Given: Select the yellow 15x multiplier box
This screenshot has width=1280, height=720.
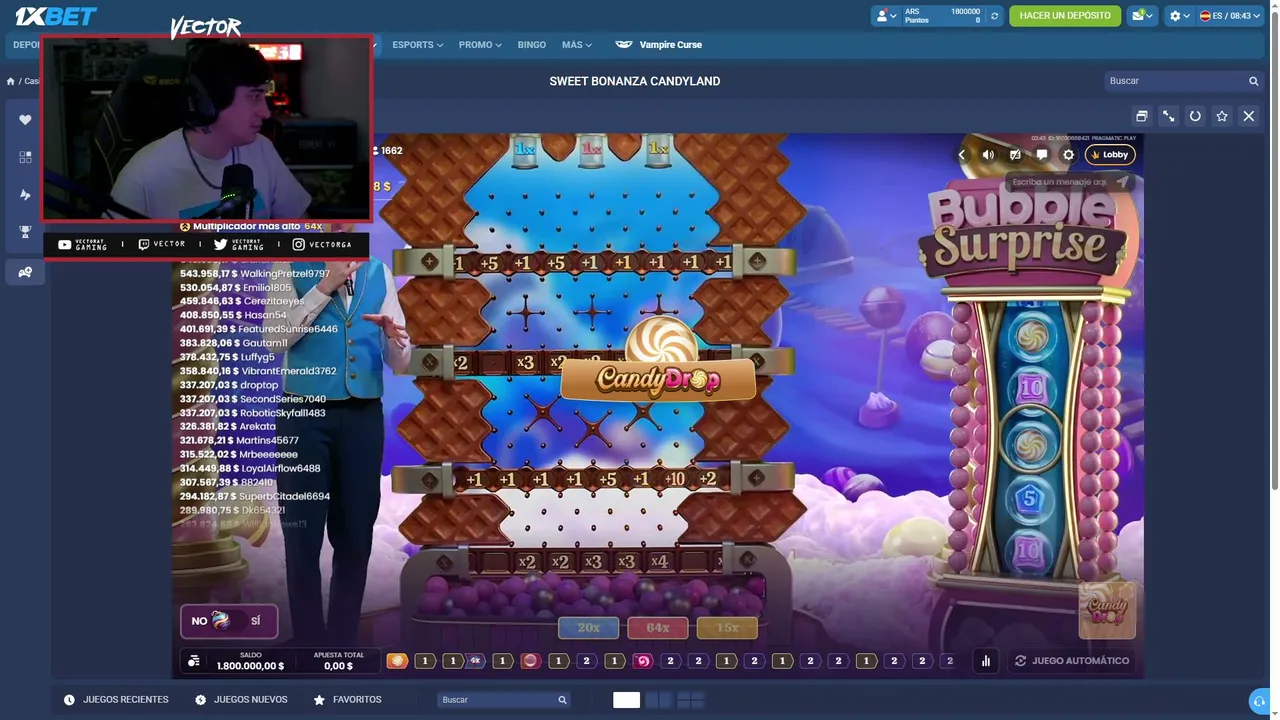Looking at the screenshot, I should [x=727, y=628].
